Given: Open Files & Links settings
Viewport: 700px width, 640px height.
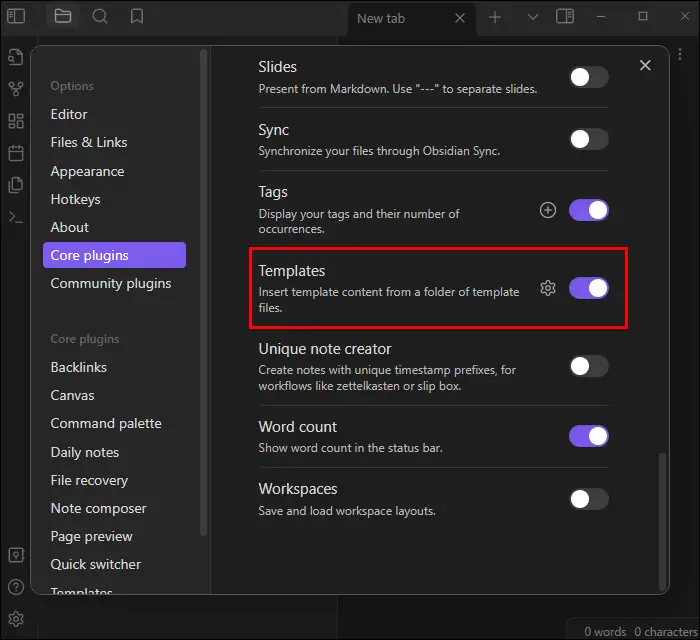Looking at the screenshot, I should (x=114, y=142).
